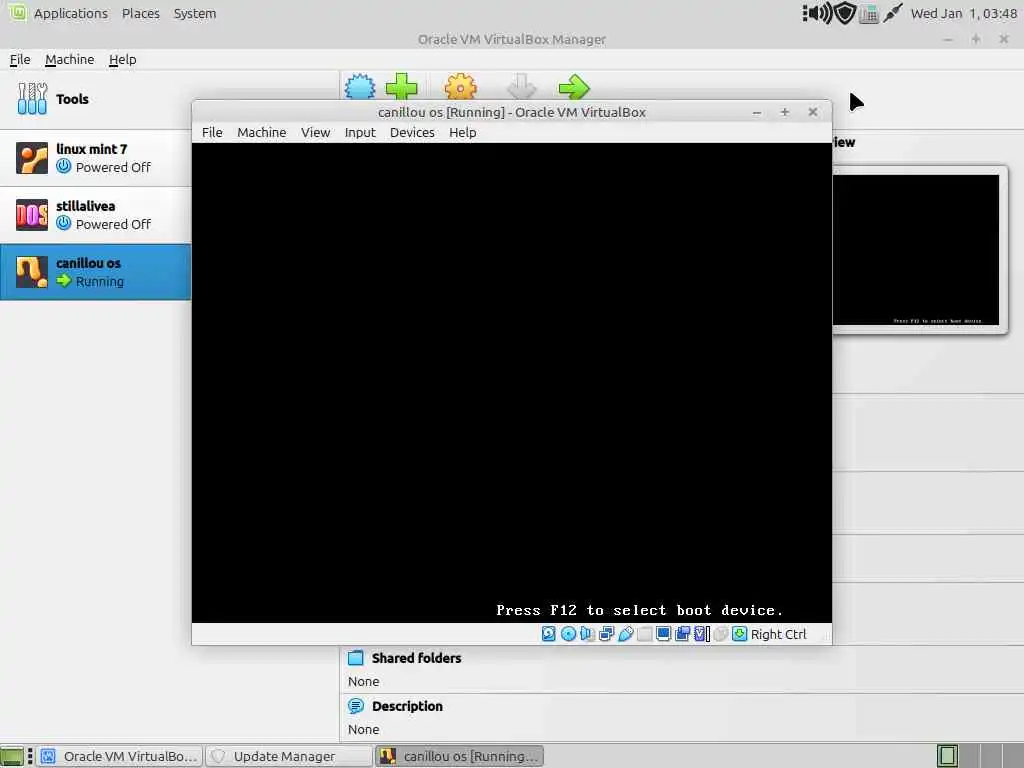The height and width of the screenshot is (768, 1024).
Task: Click the virtualization features V indicator
Action: pos(701,633)
